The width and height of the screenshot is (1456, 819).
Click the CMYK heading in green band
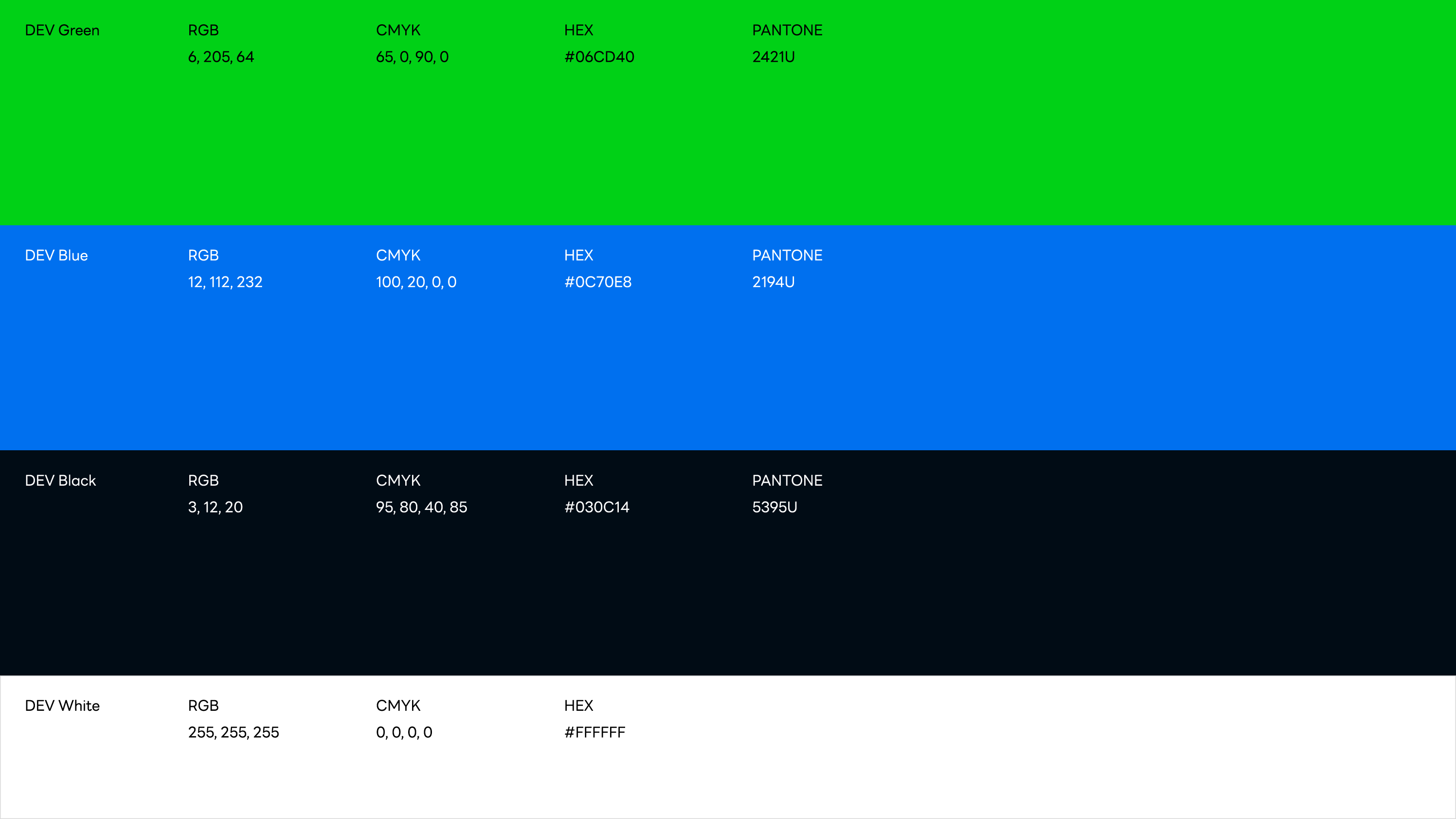click(x=398, y=31)
